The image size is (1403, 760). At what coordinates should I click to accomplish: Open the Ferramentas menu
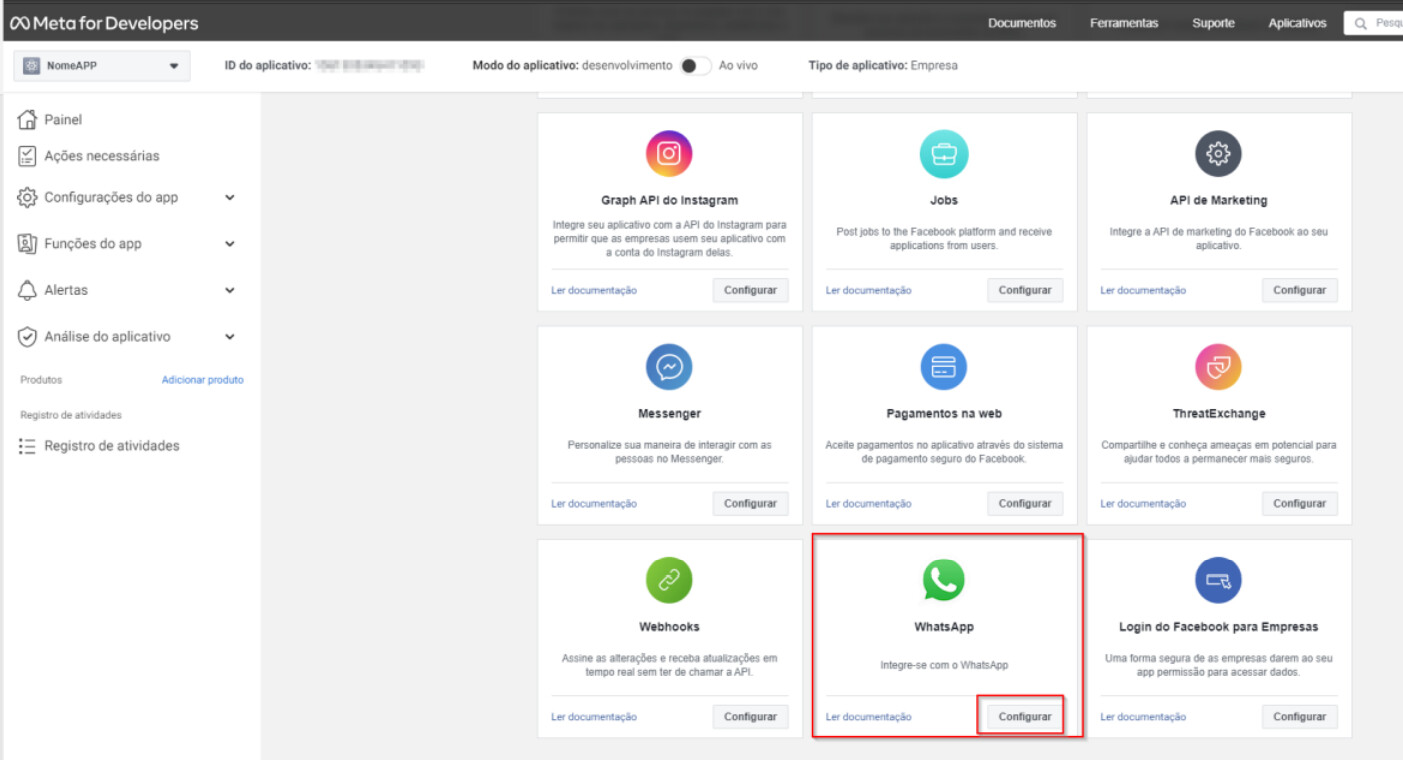tap(1124, 23)
